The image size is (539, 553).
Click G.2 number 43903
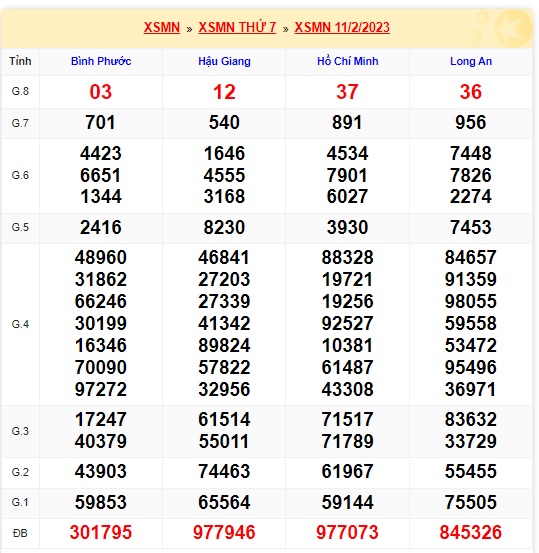101,472
